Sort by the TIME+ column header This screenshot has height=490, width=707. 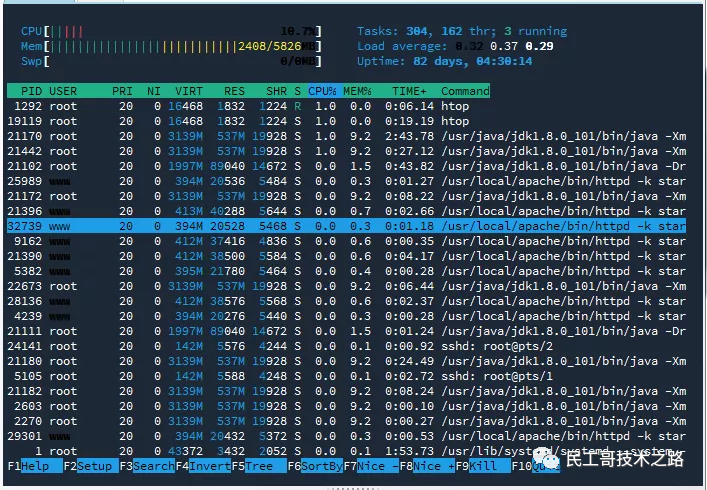(x=409, y=91)
